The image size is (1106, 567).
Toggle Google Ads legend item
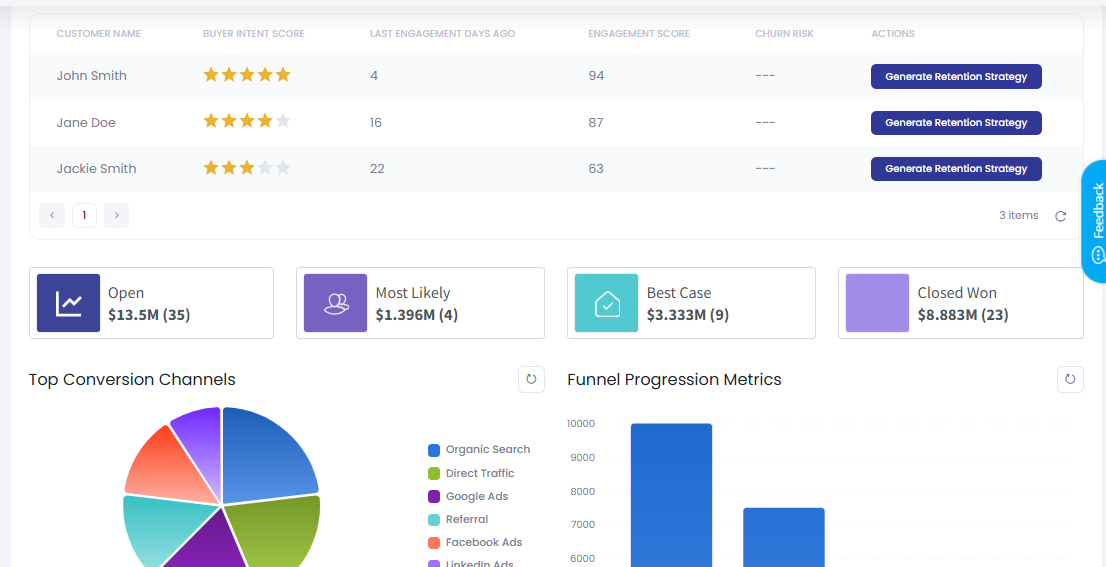pyautogui.click(x=476, y=496)
